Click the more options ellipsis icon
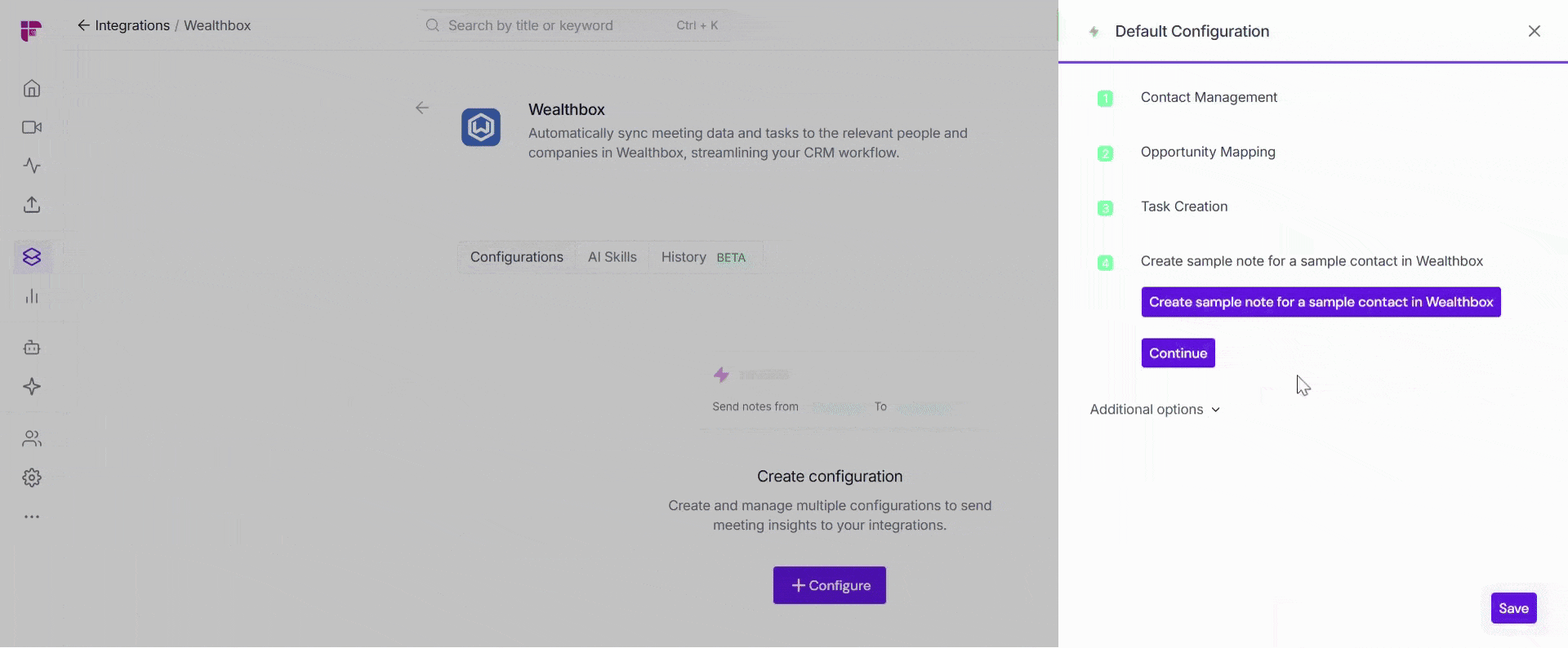The height and width of the screenshot is (648, 1568). point(32,517)
